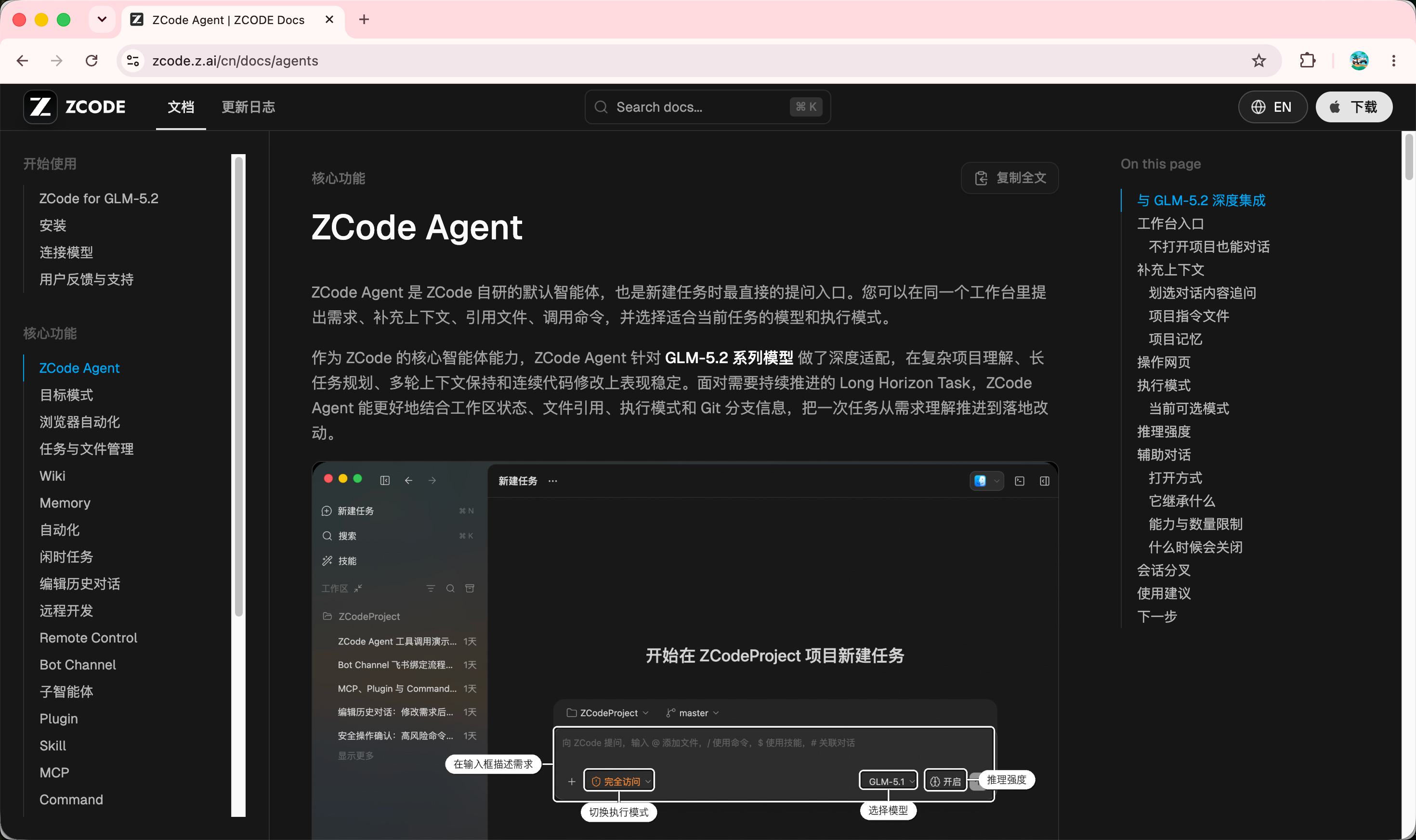Go back to previous page in browser

pos(23,61)
